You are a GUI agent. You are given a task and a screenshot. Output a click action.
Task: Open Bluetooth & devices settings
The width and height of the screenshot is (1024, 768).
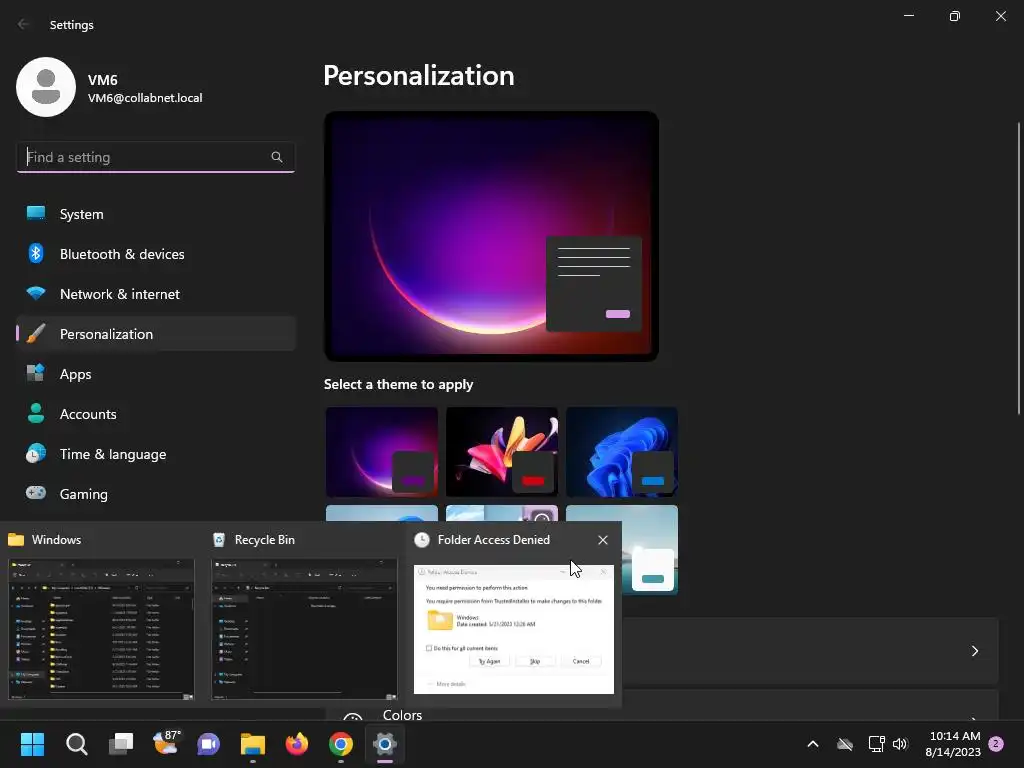(x=155, y=254)
